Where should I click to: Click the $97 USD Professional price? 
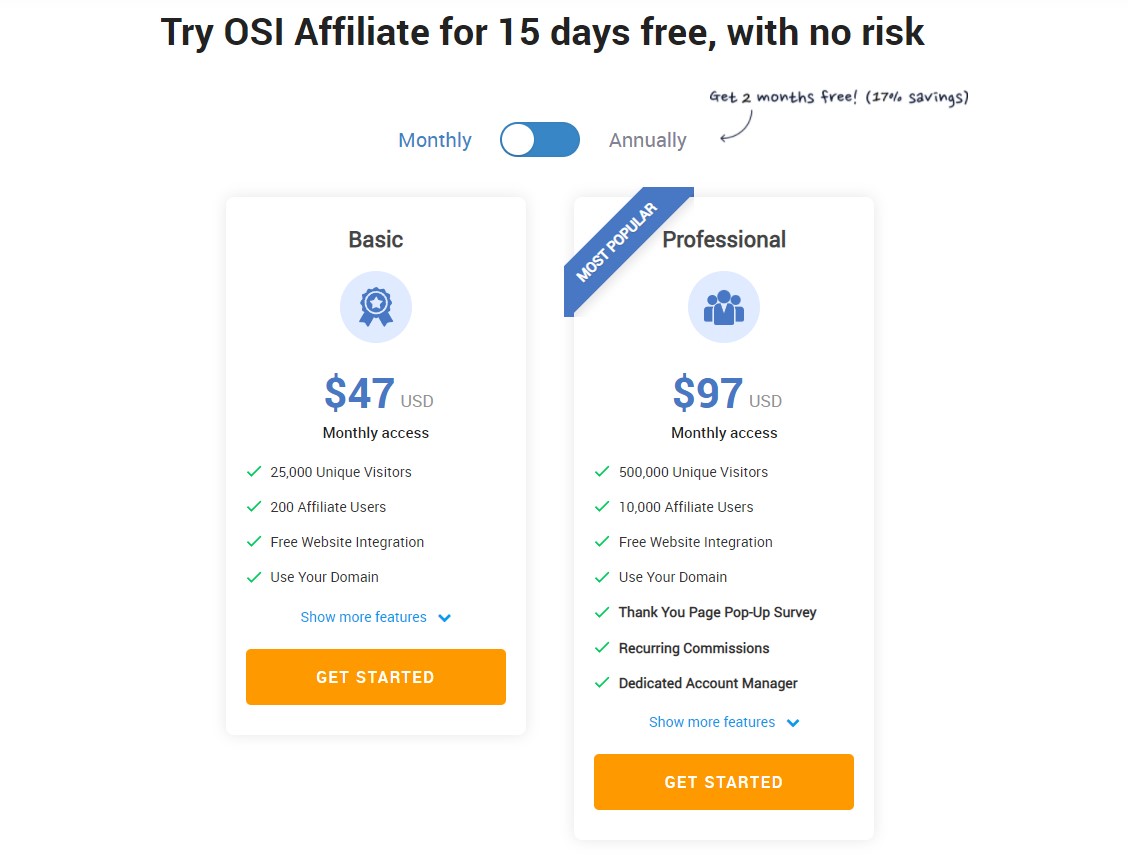(727, 393)
